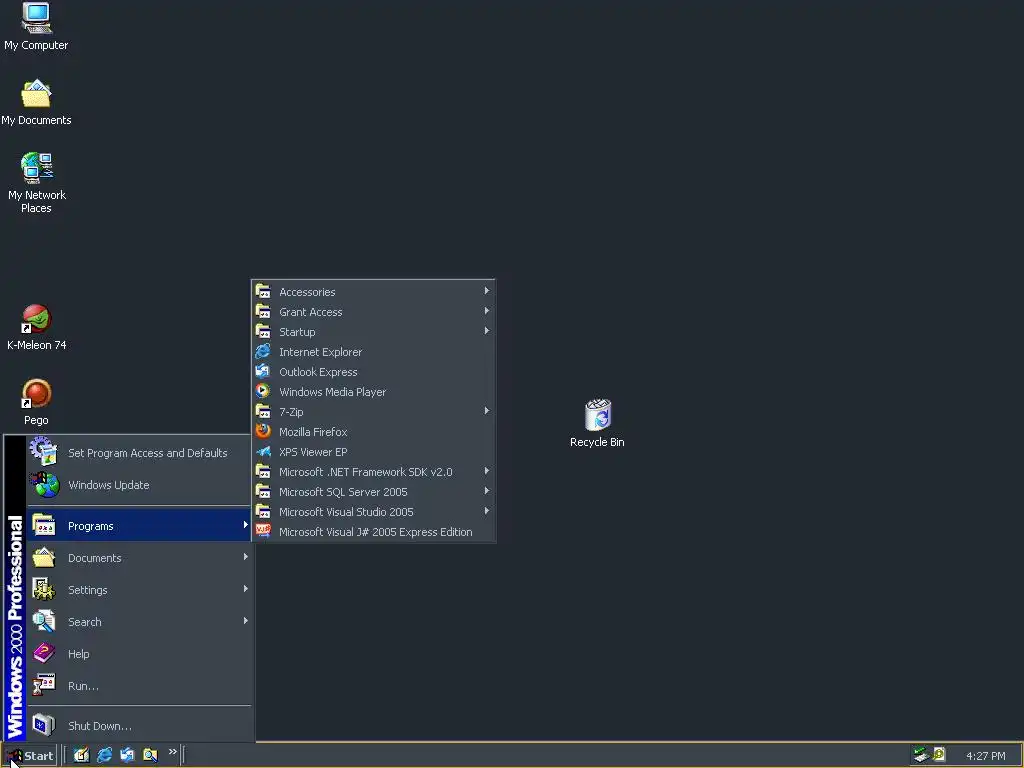Click the submenu arrow beside Search

coord(246,621)
